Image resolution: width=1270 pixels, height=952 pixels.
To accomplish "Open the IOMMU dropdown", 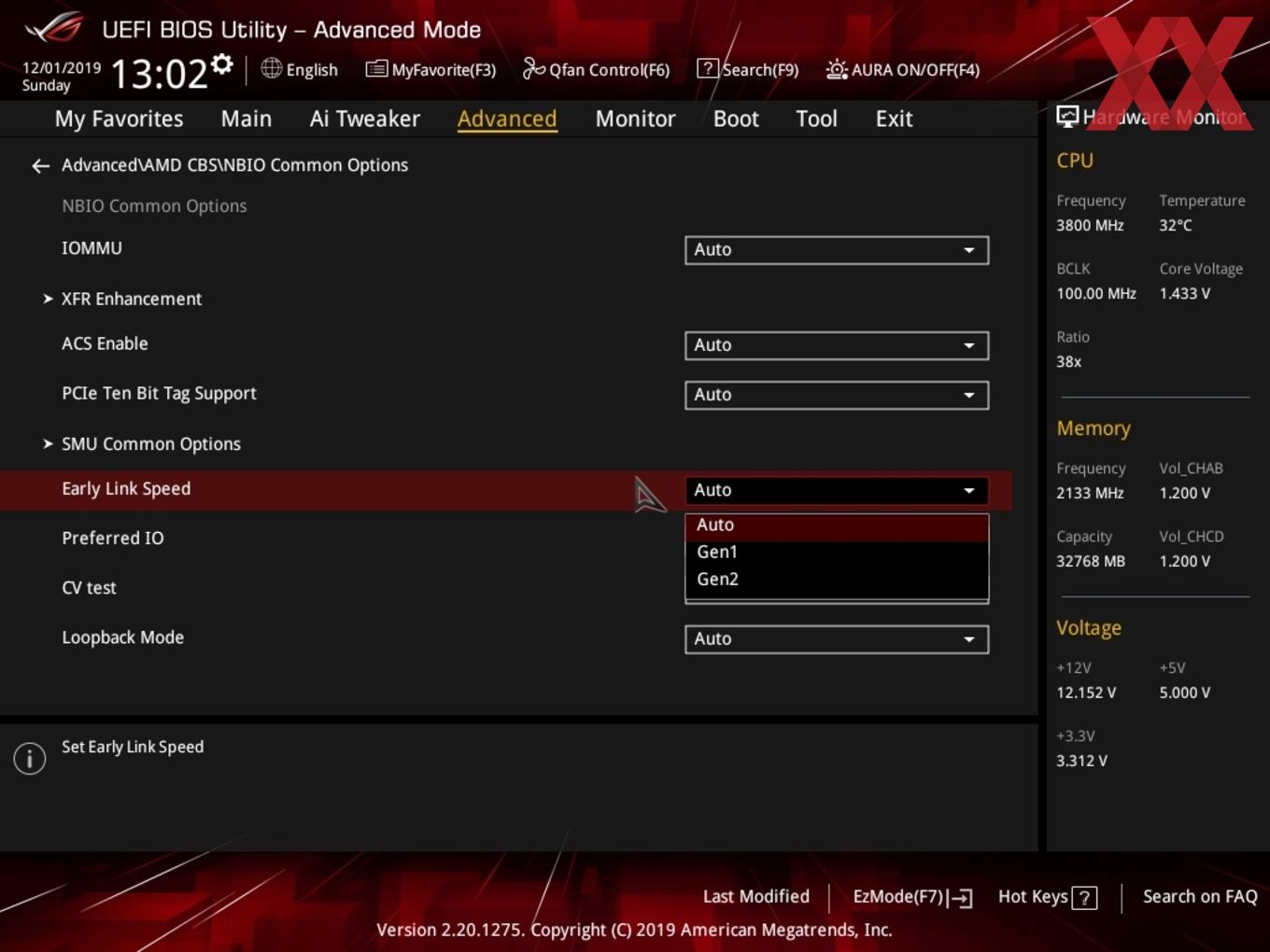I will coord(837,250).
